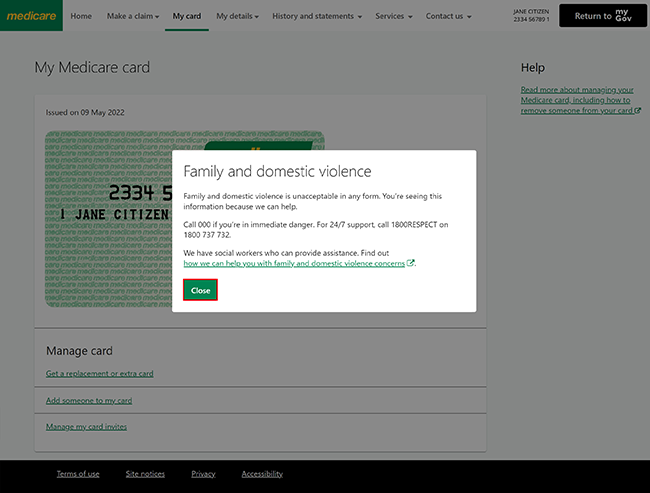Screen dimensions: 650x493
Task: Click external link icon after domestic violence link
Action: [410, 263]
